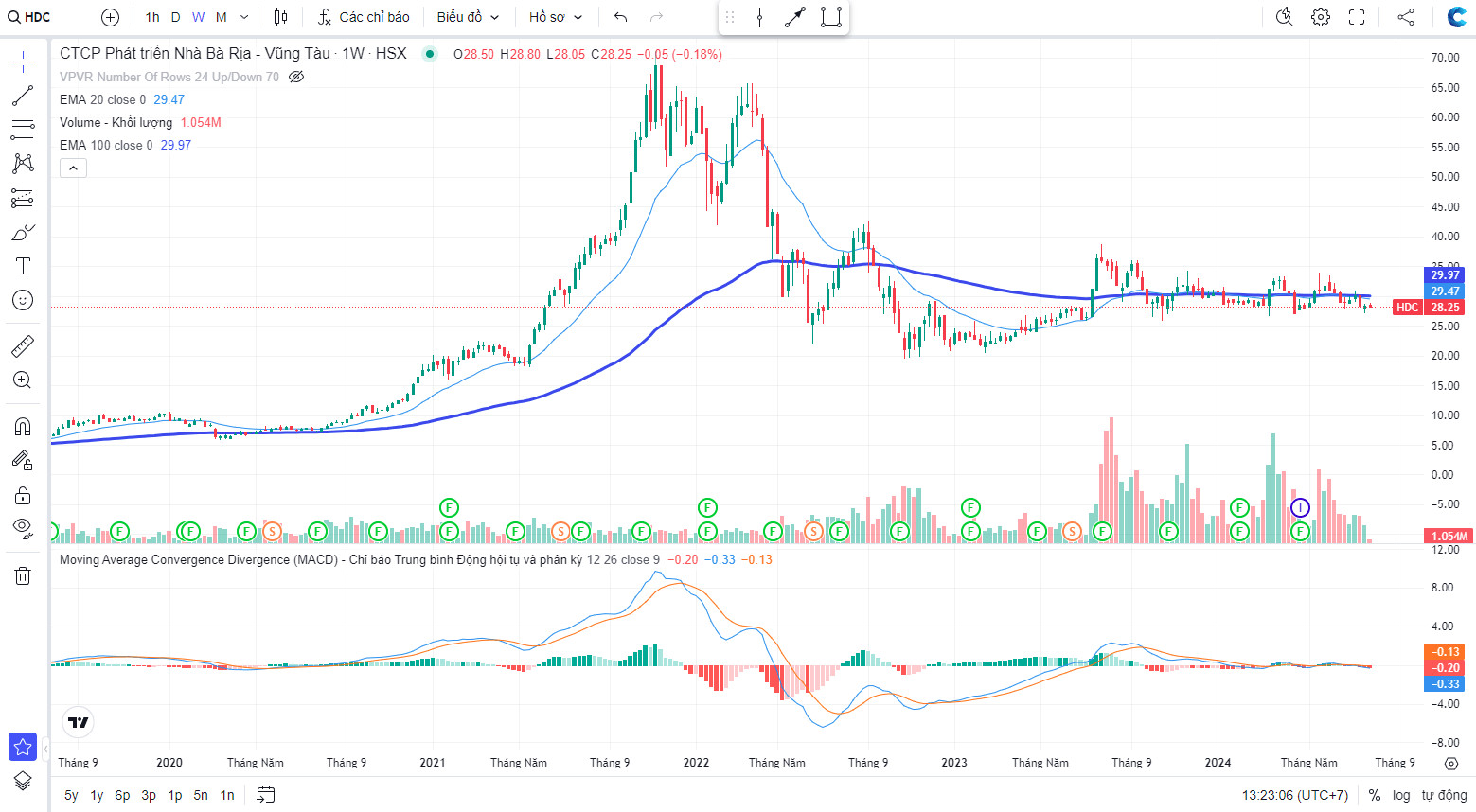Open the pattern drawing tools
Image resolution: width=1476 pixels, height=812 pixels.
pos(23,164)
